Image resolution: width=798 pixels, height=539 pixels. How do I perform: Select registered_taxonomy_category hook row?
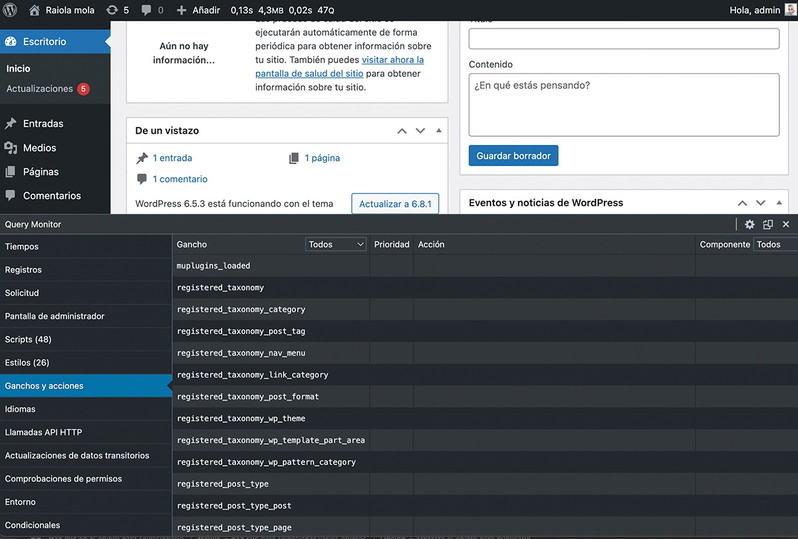pos(485,310)
